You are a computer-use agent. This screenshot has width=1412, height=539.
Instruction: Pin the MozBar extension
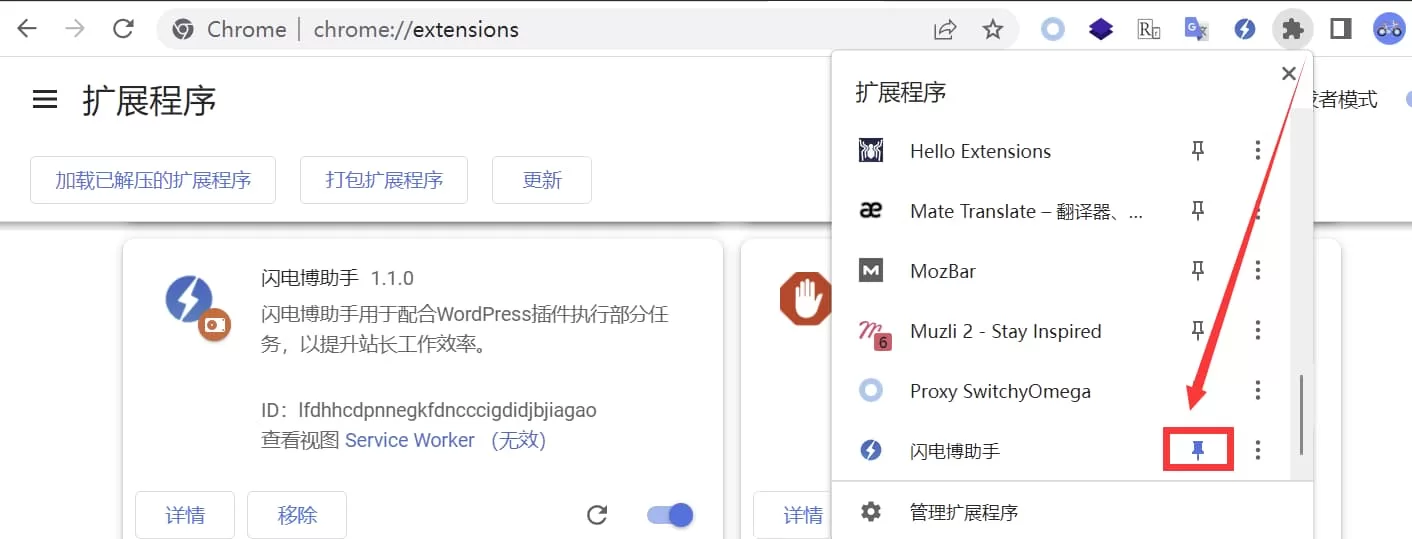(1198, 271)
